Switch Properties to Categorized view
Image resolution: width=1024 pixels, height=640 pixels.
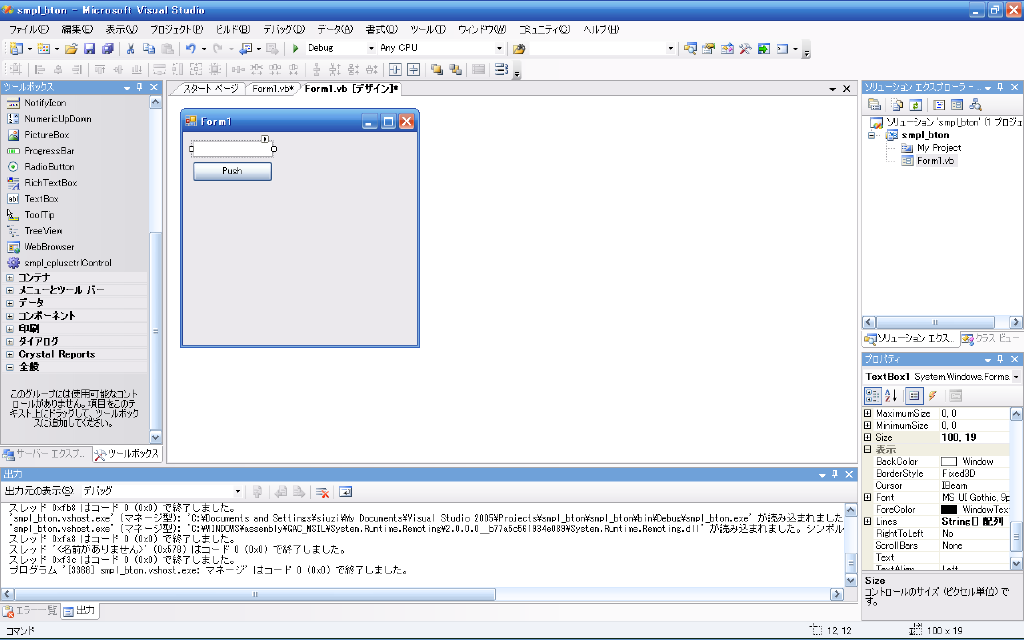point(872,395)
